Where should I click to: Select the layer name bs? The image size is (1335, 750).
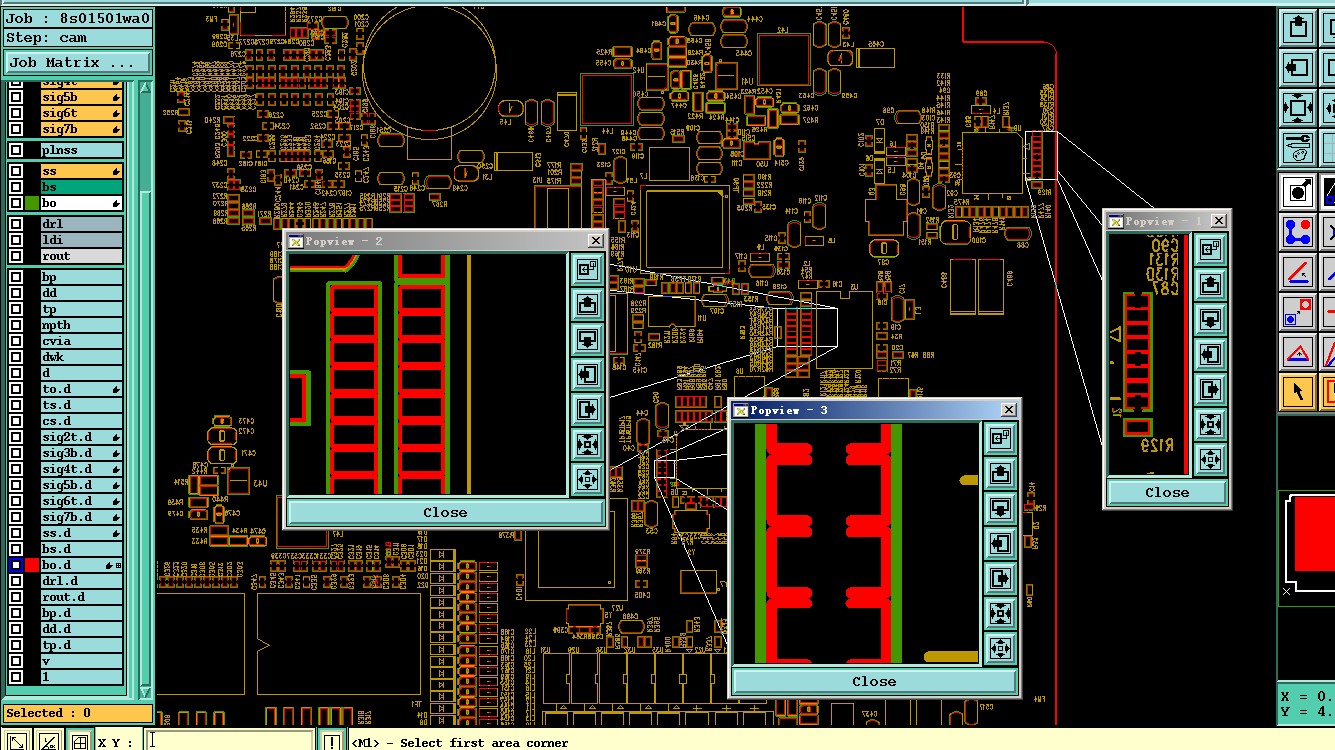pyautogui.click(x=81, y=187)
